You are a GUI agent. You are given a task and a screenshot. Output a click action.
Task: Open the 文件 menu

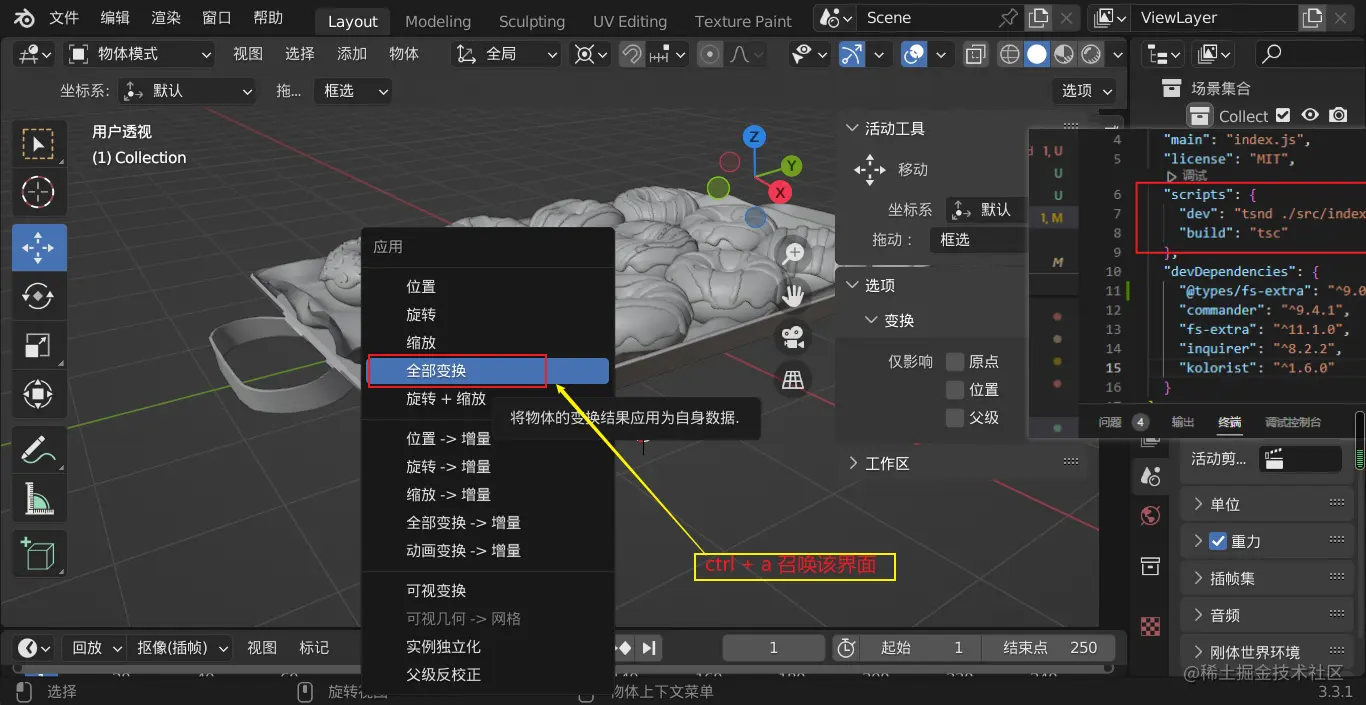[64, 18]
